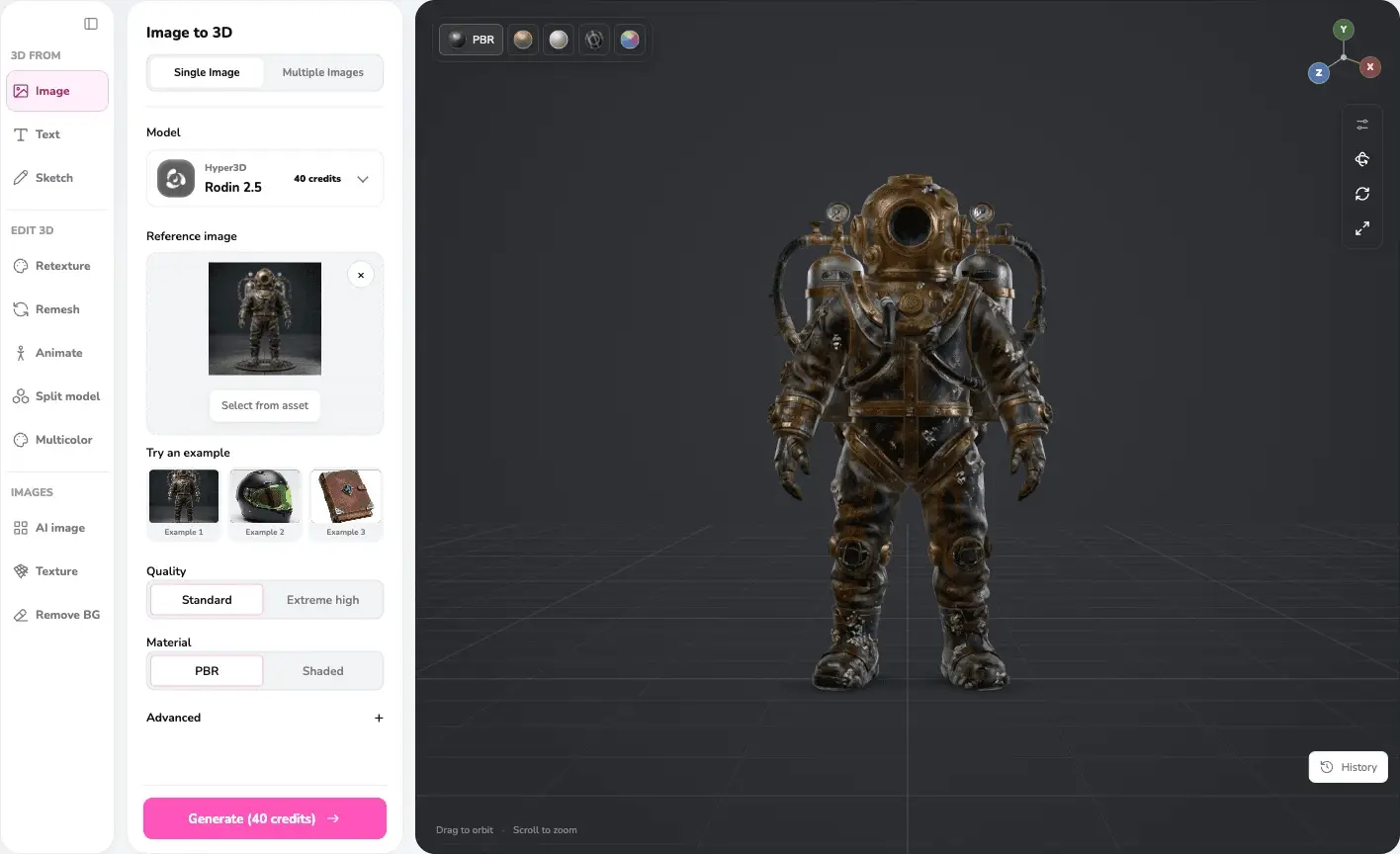
Task: Go to the Image 3D generation mode
Action: 57,91
